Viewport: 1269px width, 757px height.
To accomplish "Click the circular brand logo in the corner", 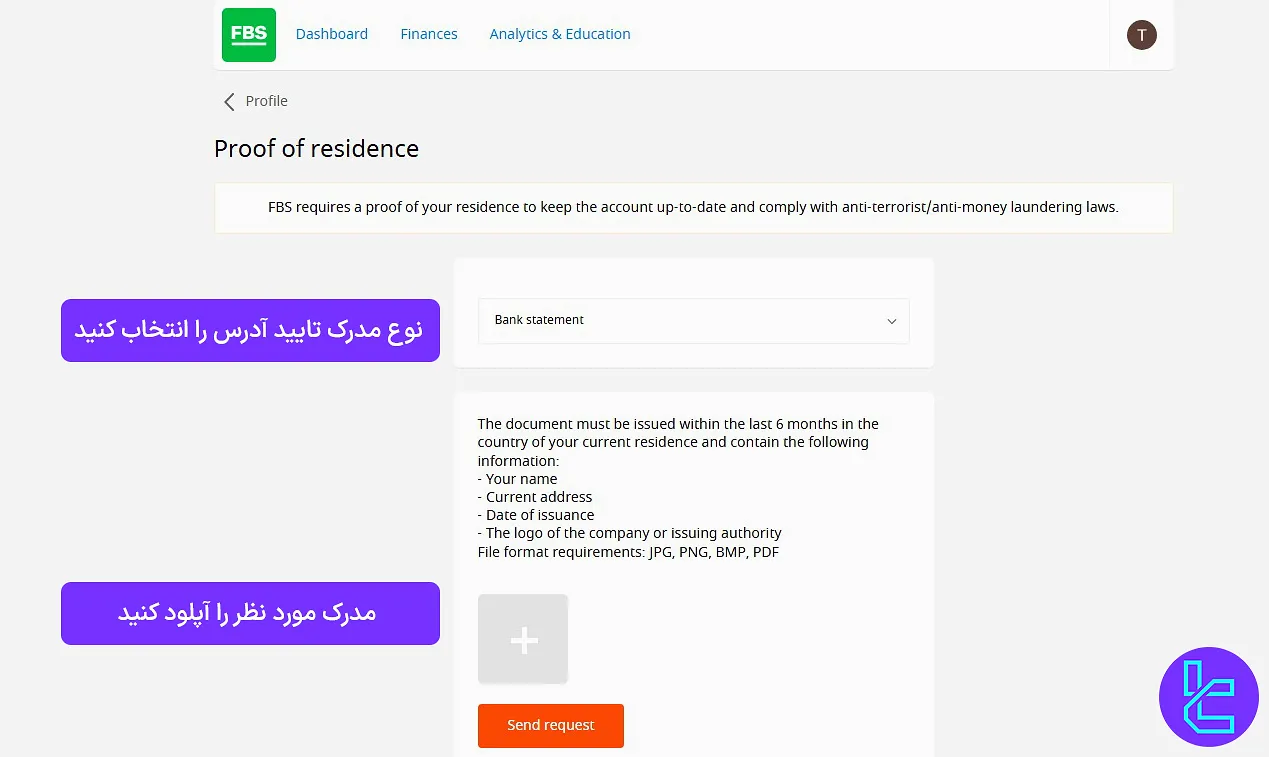I will [1209, 697].
